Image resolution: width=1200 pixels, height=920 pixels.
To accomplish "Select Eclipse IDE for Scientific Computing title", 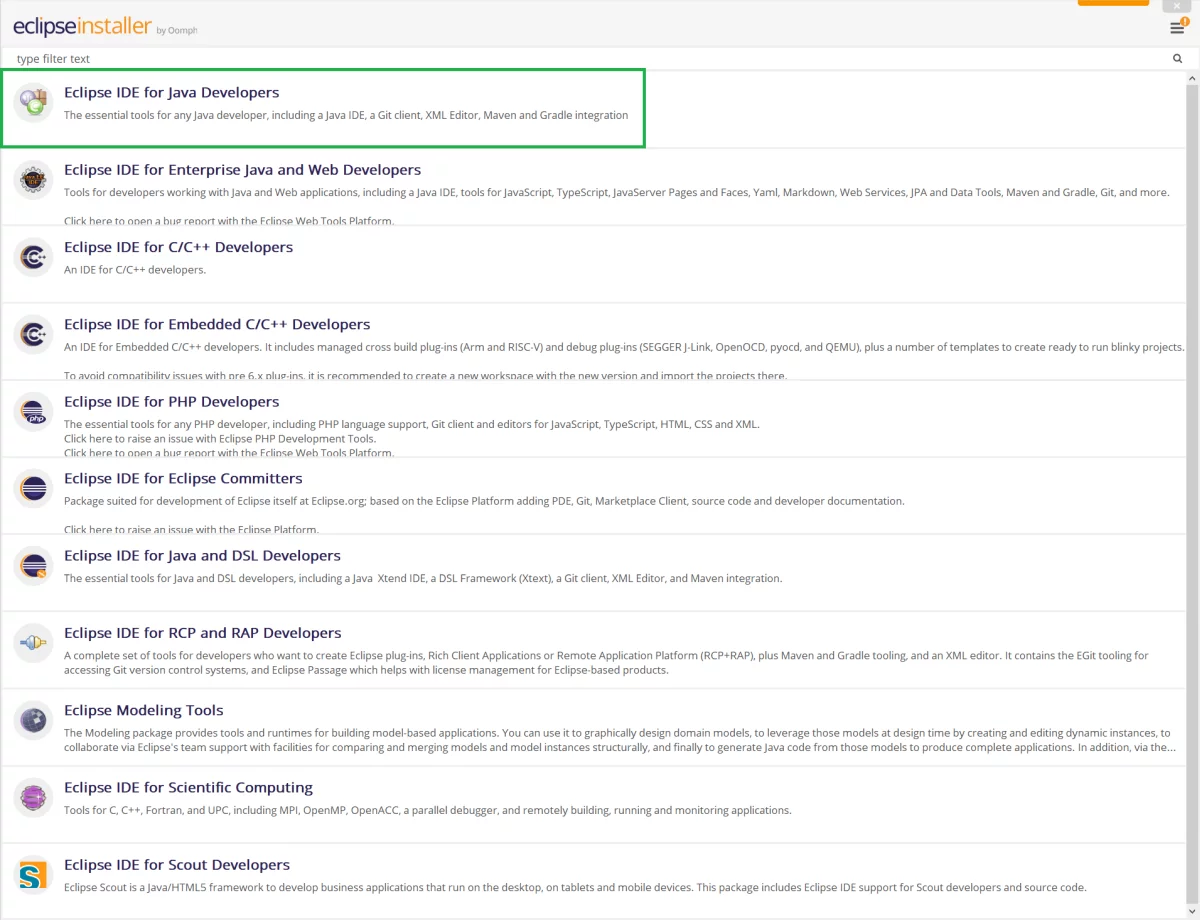I will 188,788.
